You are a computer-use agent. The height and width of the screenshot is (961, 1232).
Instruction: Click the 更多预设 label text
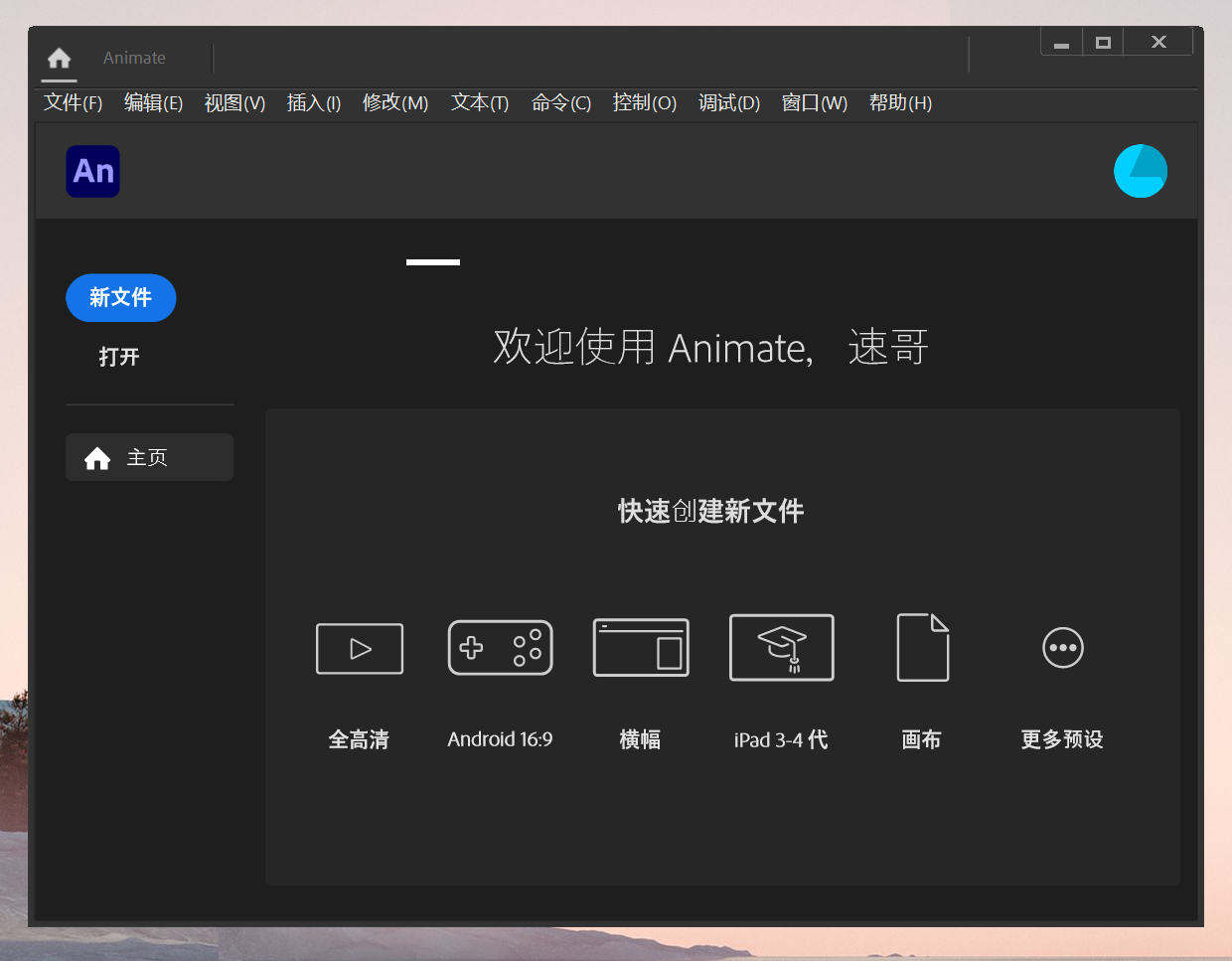point(1062,739)
